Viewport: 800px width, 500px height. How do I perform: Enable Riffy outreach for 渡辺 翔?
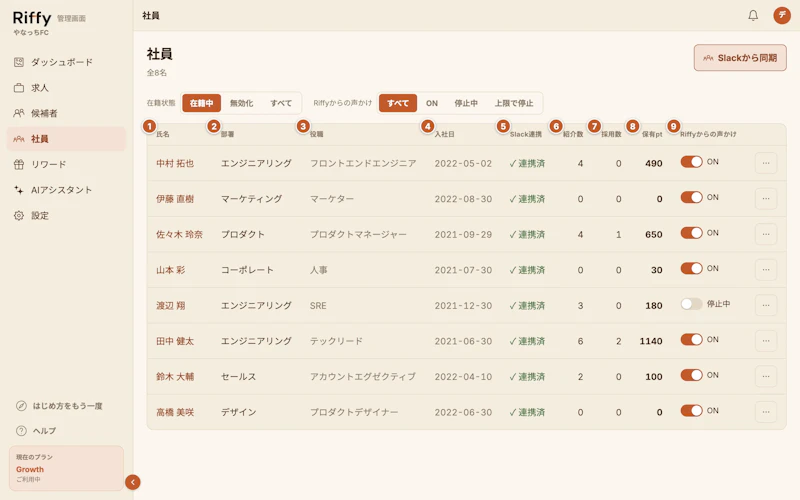coord(691,304)
